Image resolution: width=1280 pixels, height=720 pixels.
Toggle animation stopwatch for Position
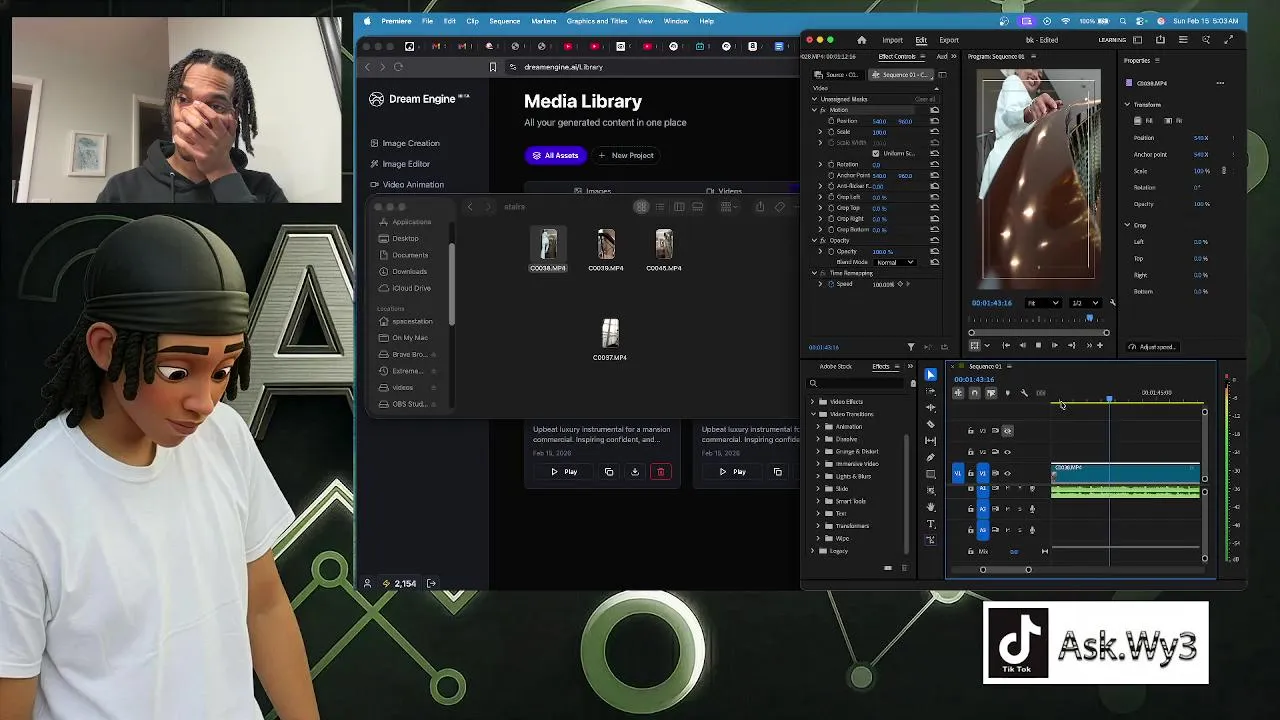(x=830, y=121)
